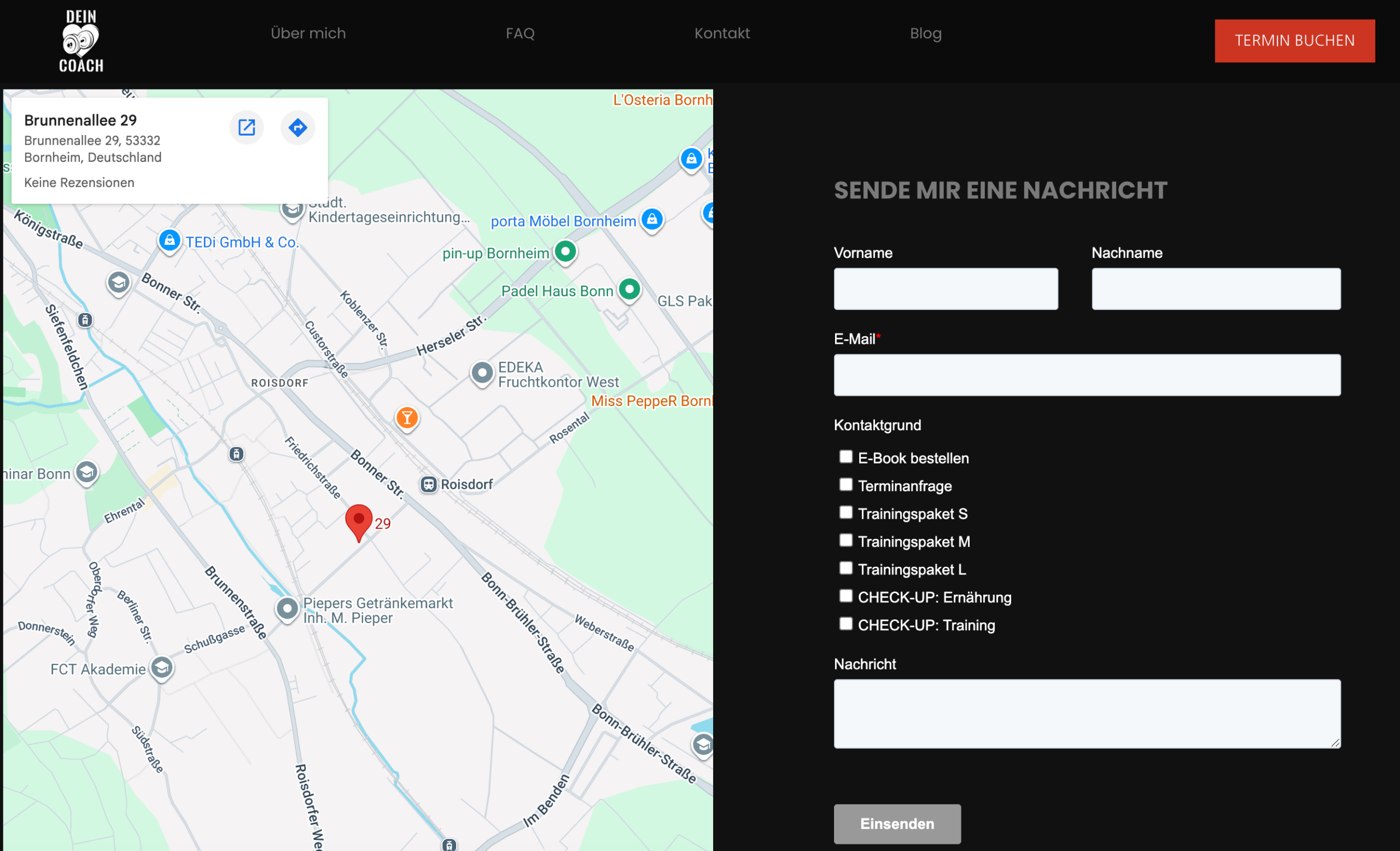The image size is (1400, 851).
Task: Click the EDEKA Fruchtkontor West marker
Action: pyautogui.click(x=482, y=373)
